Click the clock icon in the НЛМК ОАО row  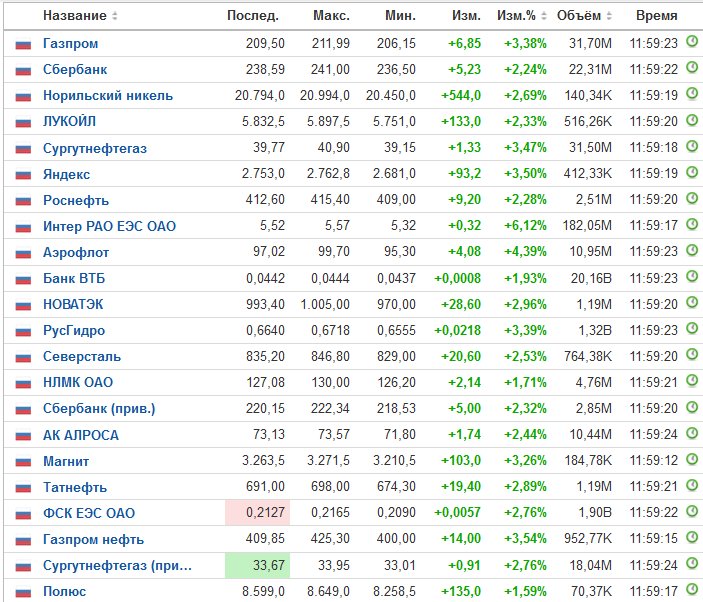pyautogui.click(x=692, y=381)
